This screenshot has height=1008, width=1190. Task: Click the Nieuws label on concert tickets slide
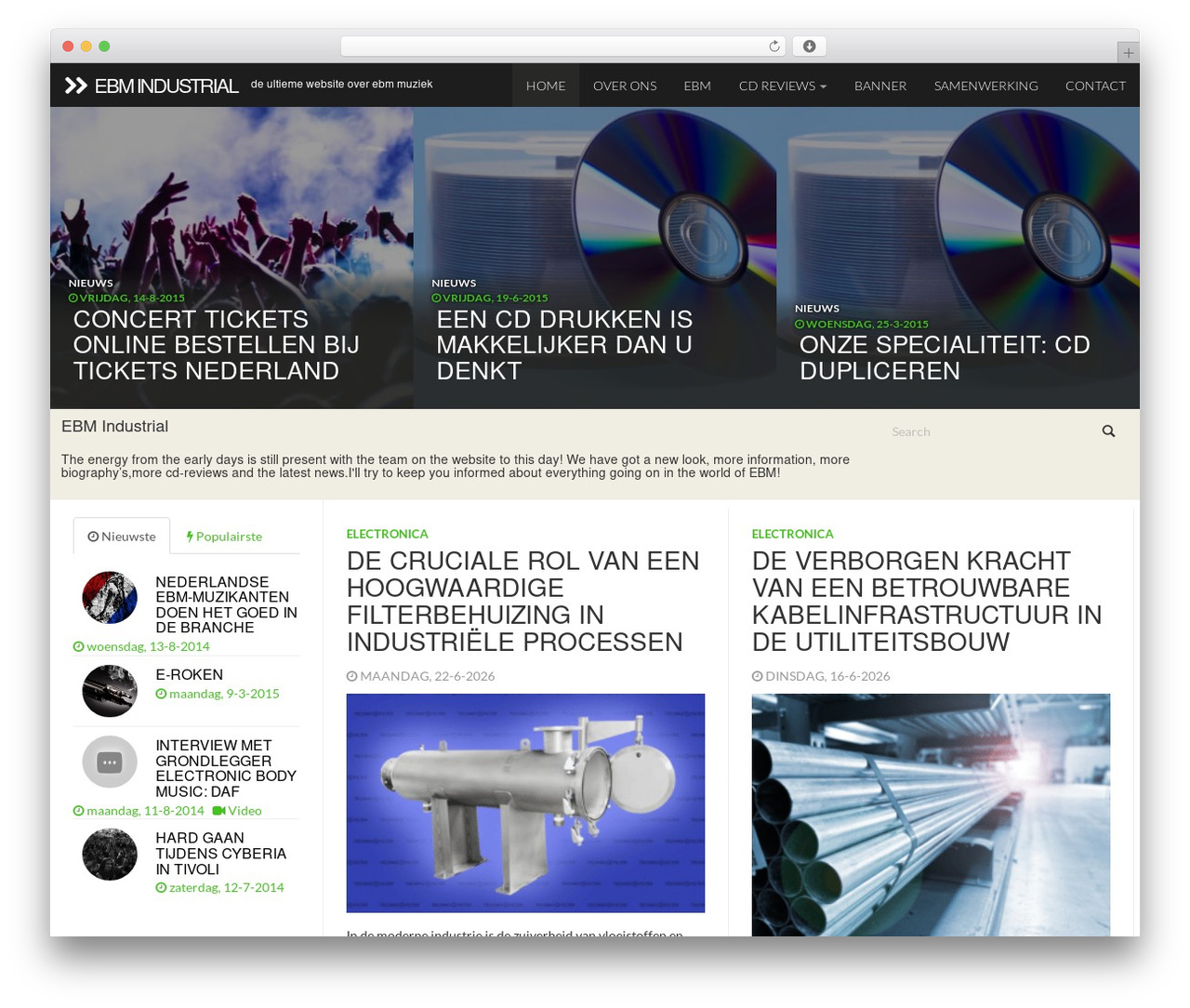pyautogui.click(x=90, y=283)
